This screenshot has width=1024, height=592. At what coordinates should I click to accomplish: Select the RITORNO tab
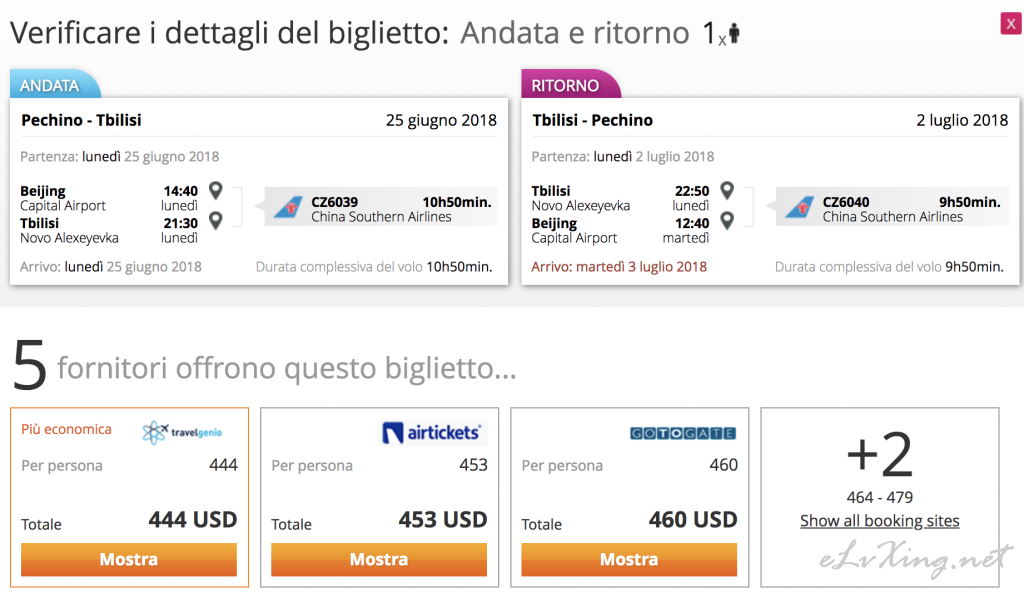pyautogui.click(x=566, y=85)
